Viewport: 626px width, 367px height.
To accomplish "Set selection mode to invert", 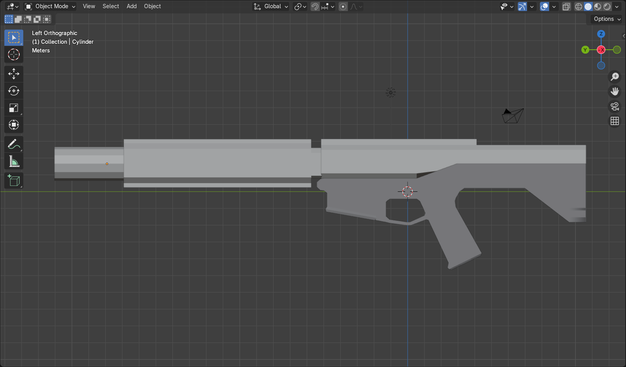I will click(x=37, y=19).
